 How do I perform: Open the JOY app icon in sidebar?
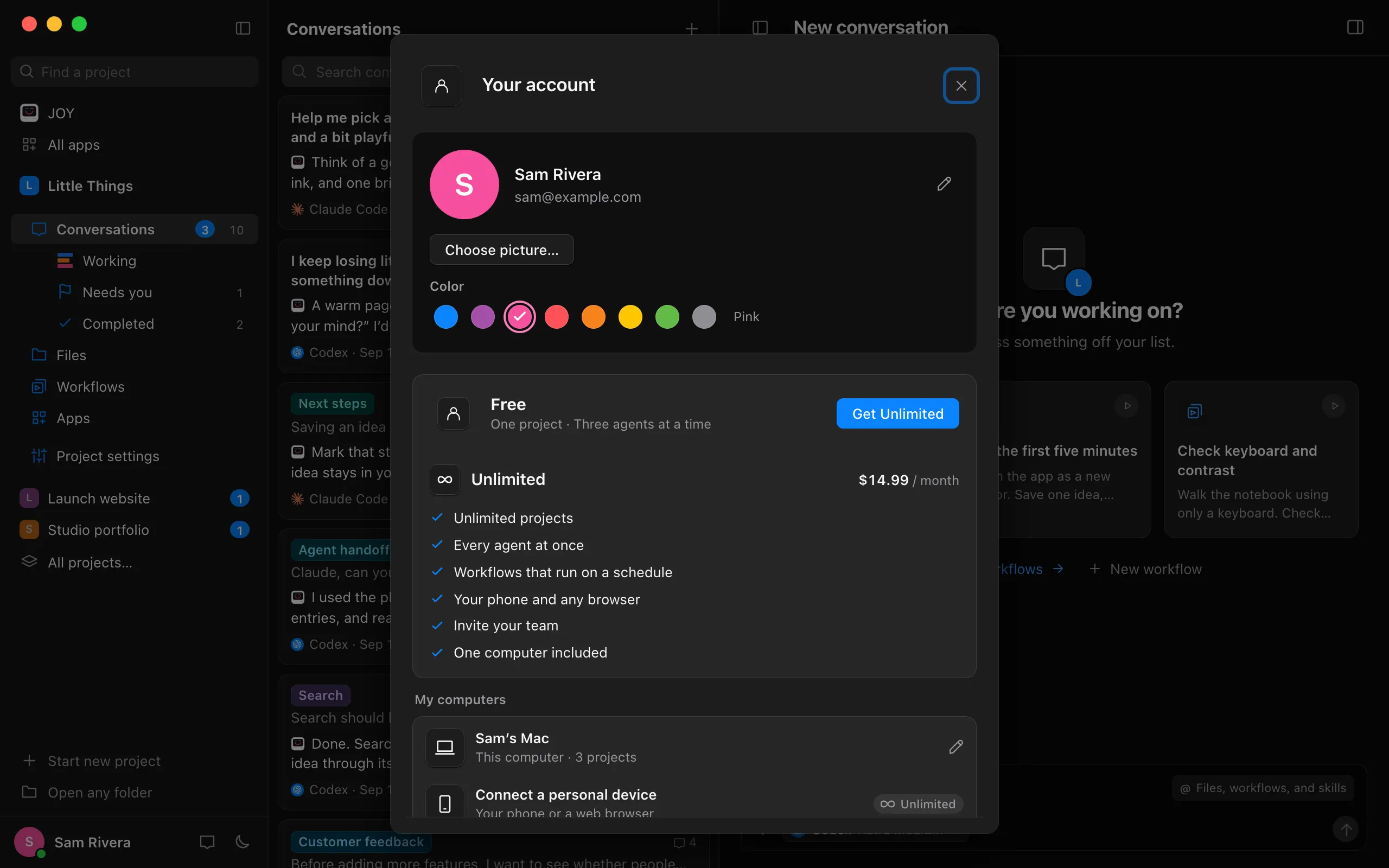[29, 113]
